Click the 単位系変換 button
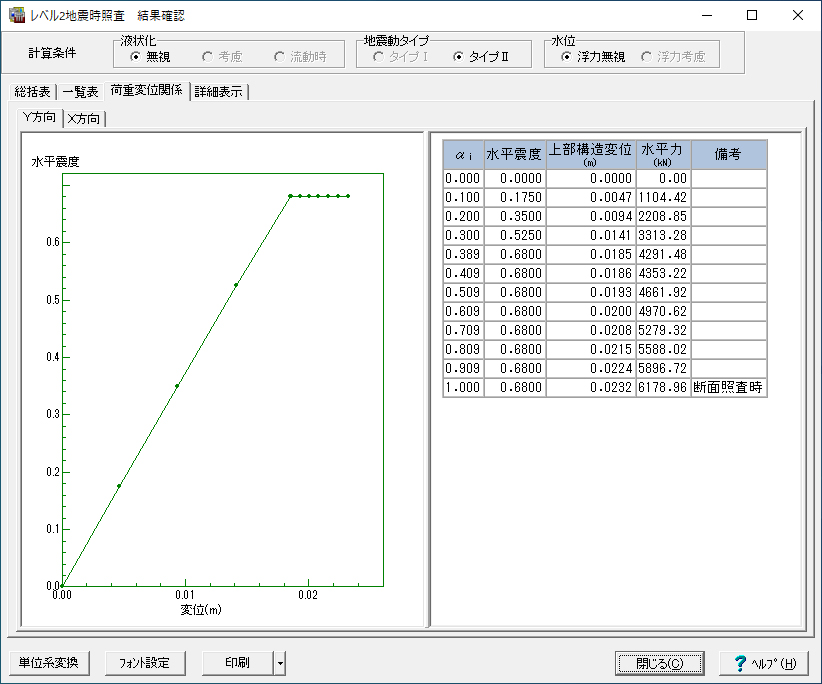The width and height of the screenshot is (822, 684). click(49, 663)
